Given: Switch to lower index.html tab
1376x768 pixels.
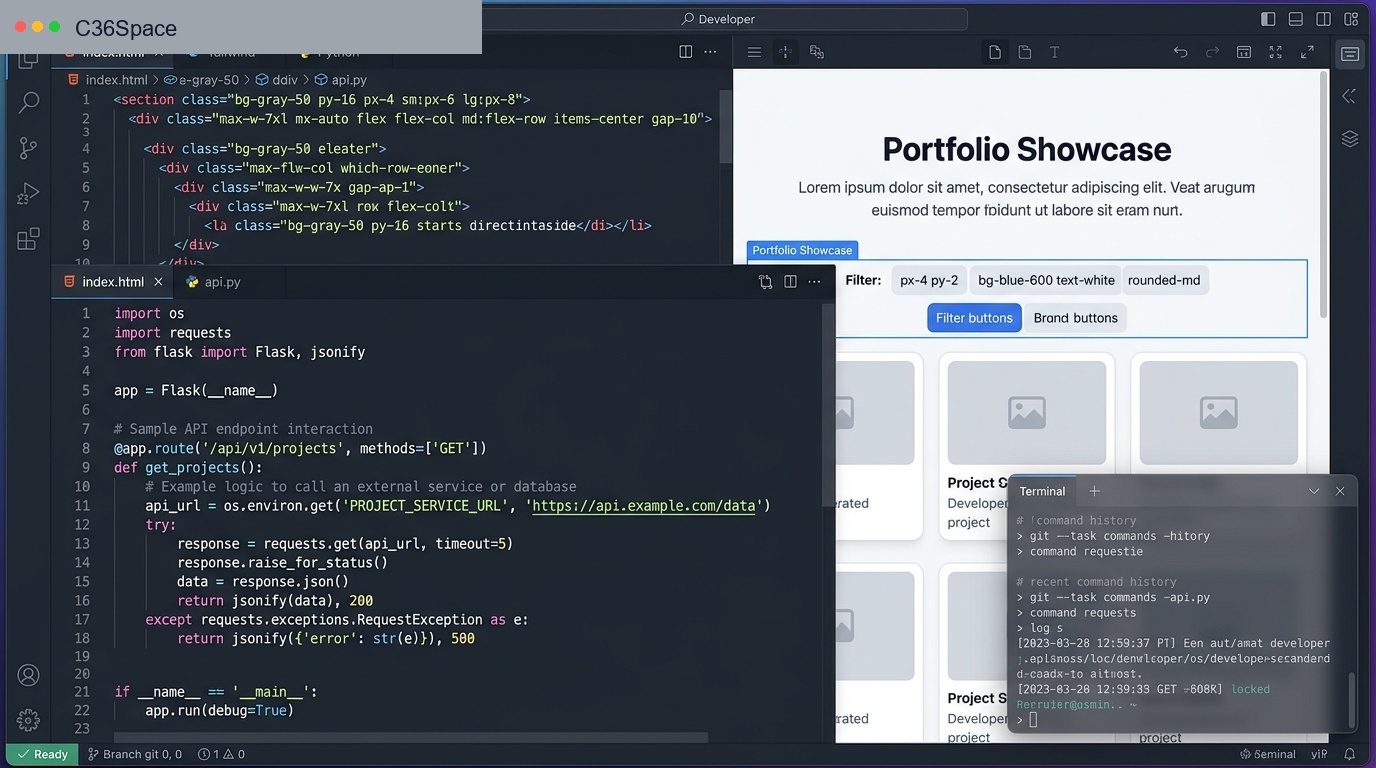Looking at the screenshot, I should pos(113,282).
